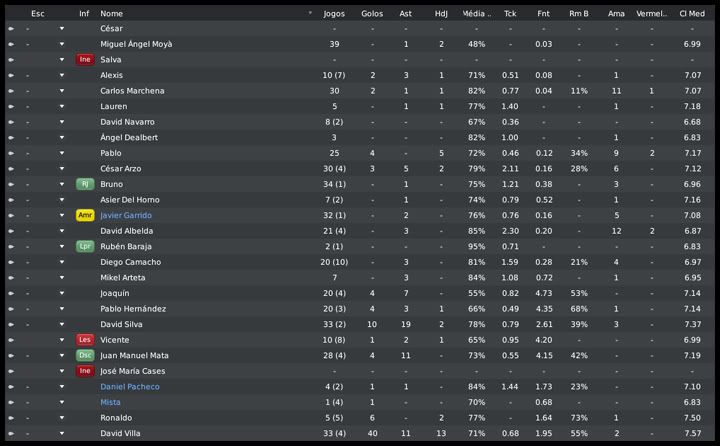Click the red 'Ine' status icon beside Salva

(85, 59)
